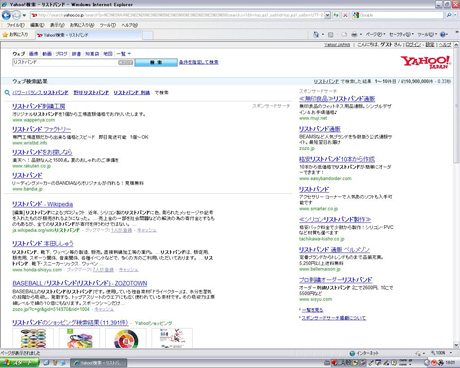Click the blue Help question mark icon

pos(443,35)
